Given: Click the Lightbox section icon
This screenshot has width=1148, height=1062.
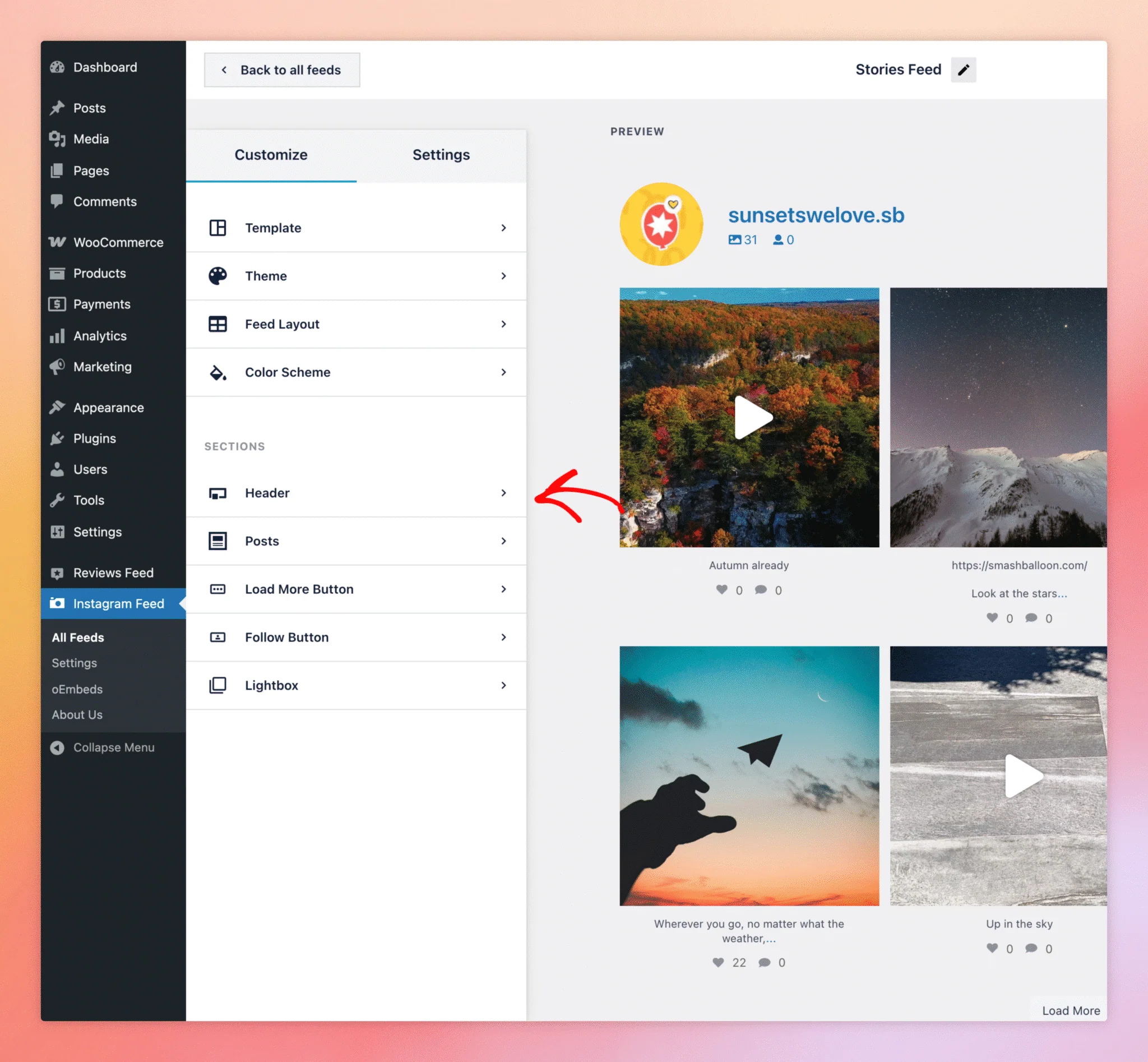Looking at the screenshot, I should coord(217,685).
